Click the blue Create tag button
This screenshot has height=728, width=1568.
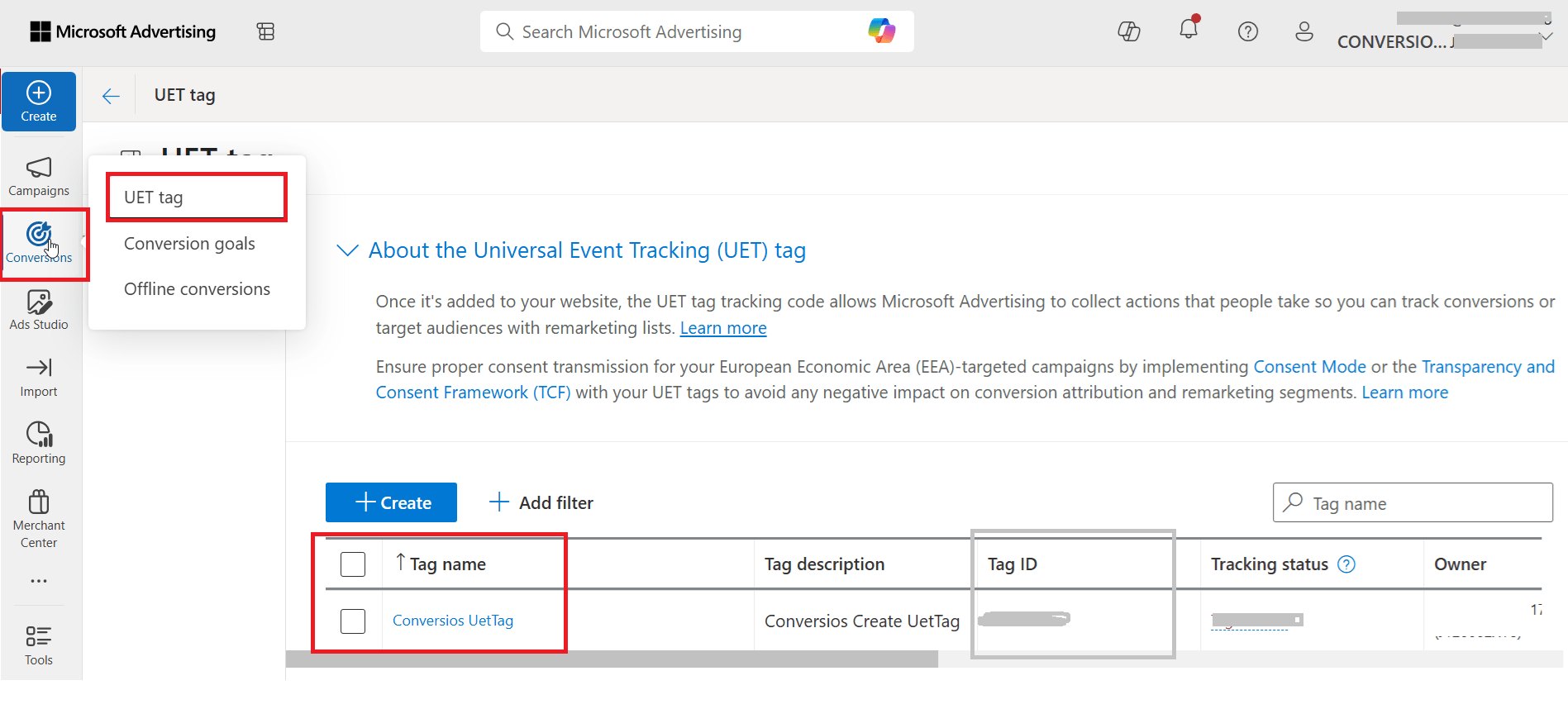pos(391,502)
